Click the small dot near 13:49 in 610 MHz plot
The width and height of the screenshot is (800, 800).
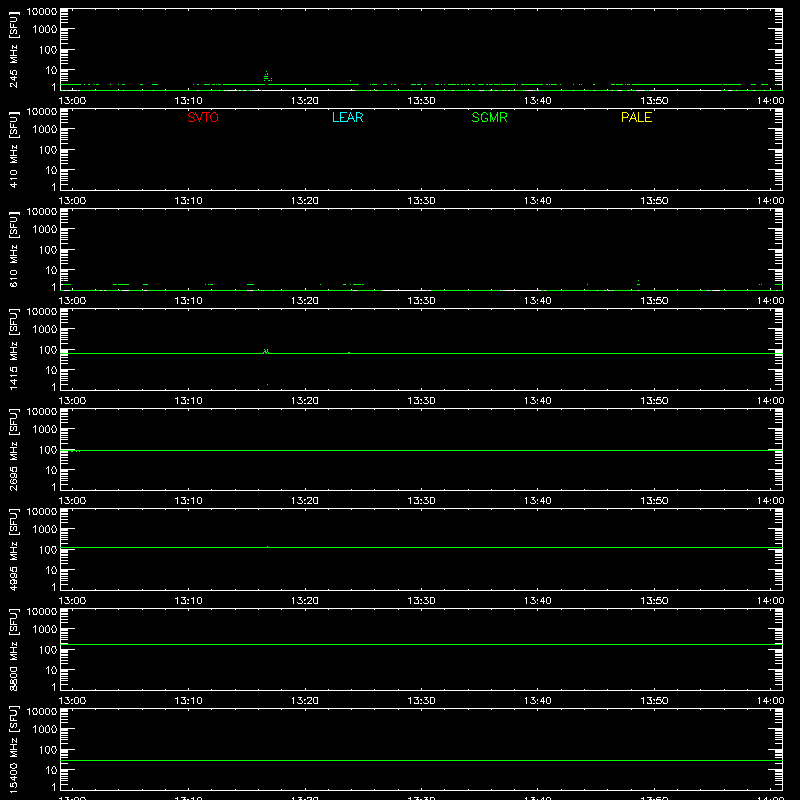(638, 282)
